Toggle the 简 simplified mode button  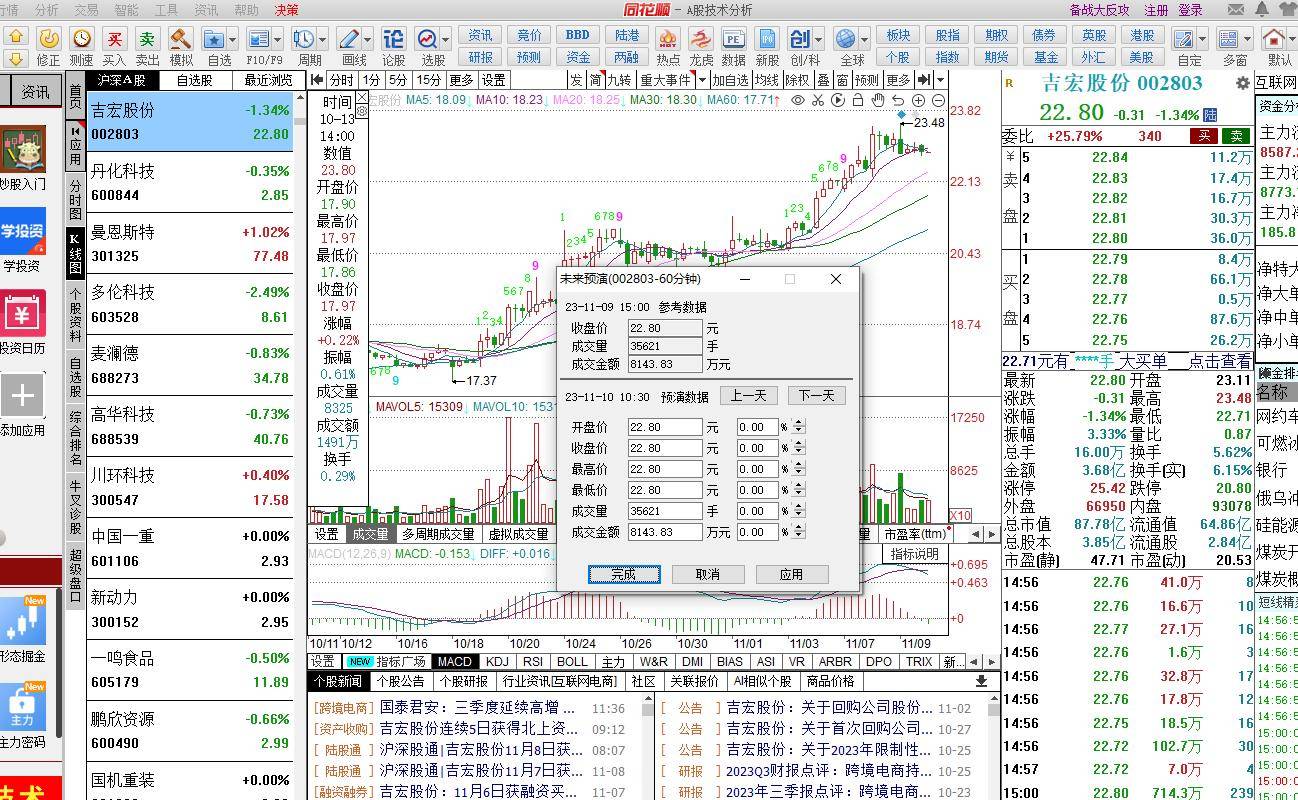[595, 80]
